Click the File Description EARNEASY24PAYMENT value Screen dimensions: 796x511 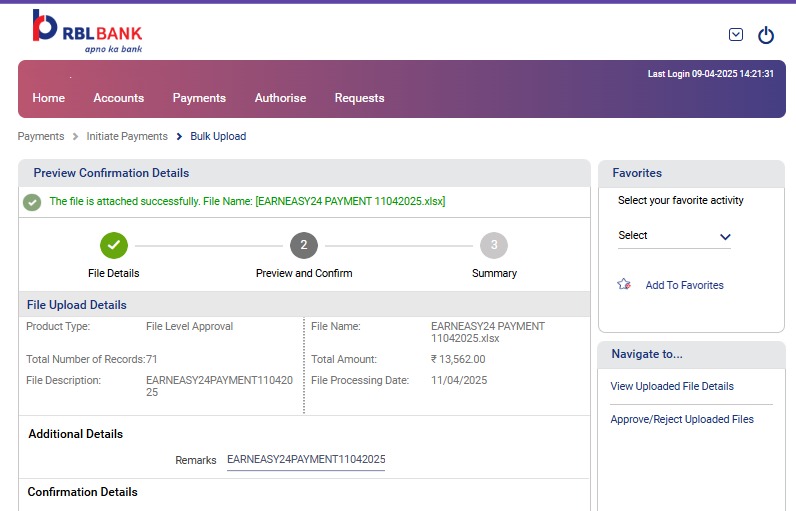pyautogui.click(x=219, y=386)
